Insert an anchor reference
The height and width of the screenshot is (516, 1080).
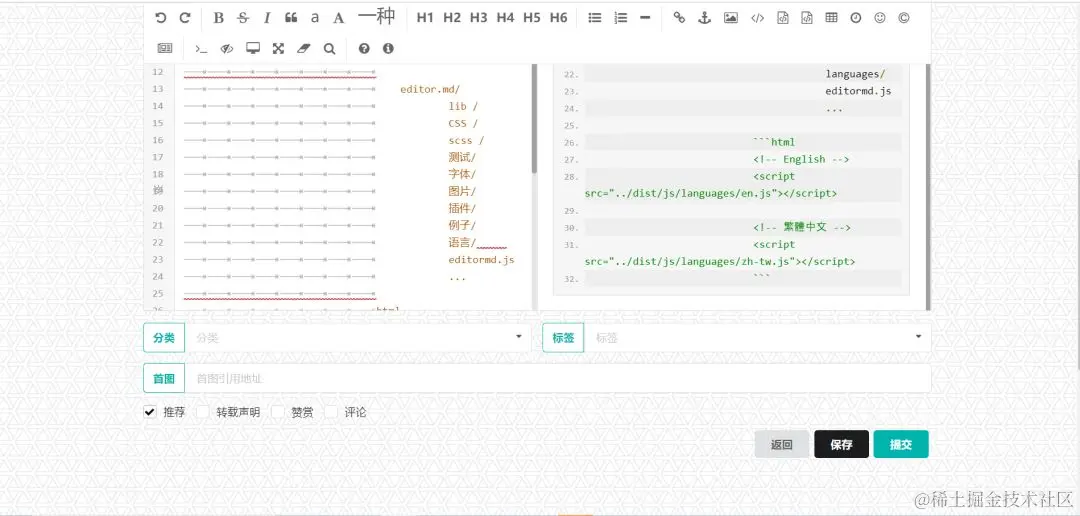[x=704, y=18]
